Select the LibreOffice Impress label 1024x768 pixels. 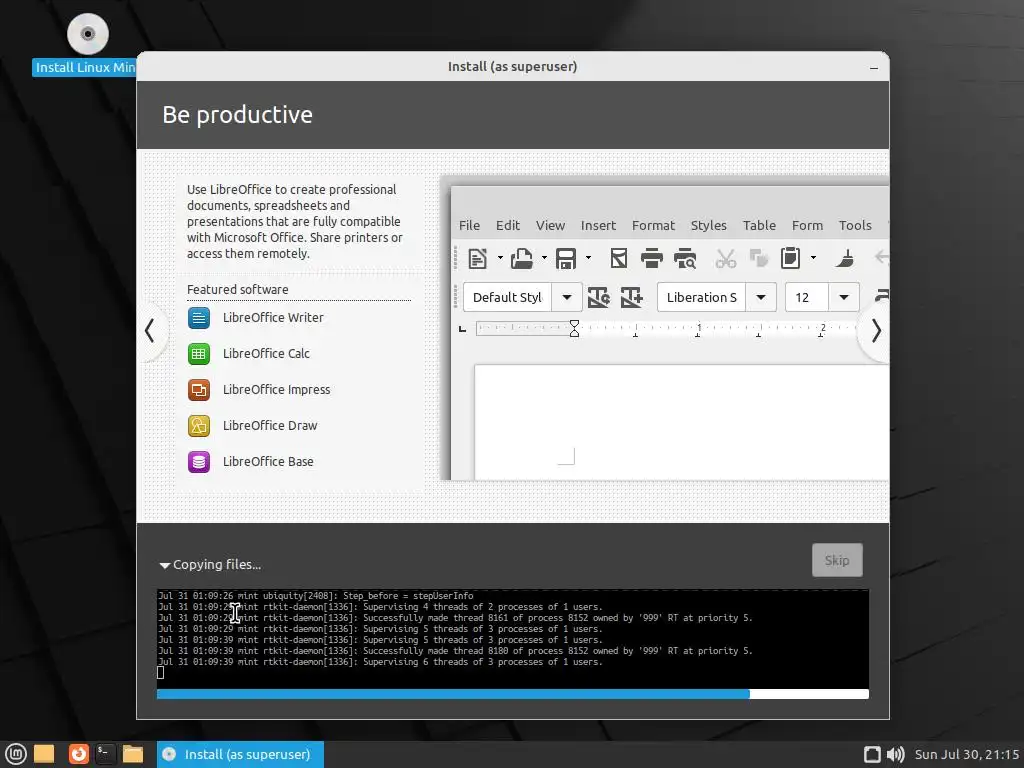pyautogui.click(x=276, y=390)
